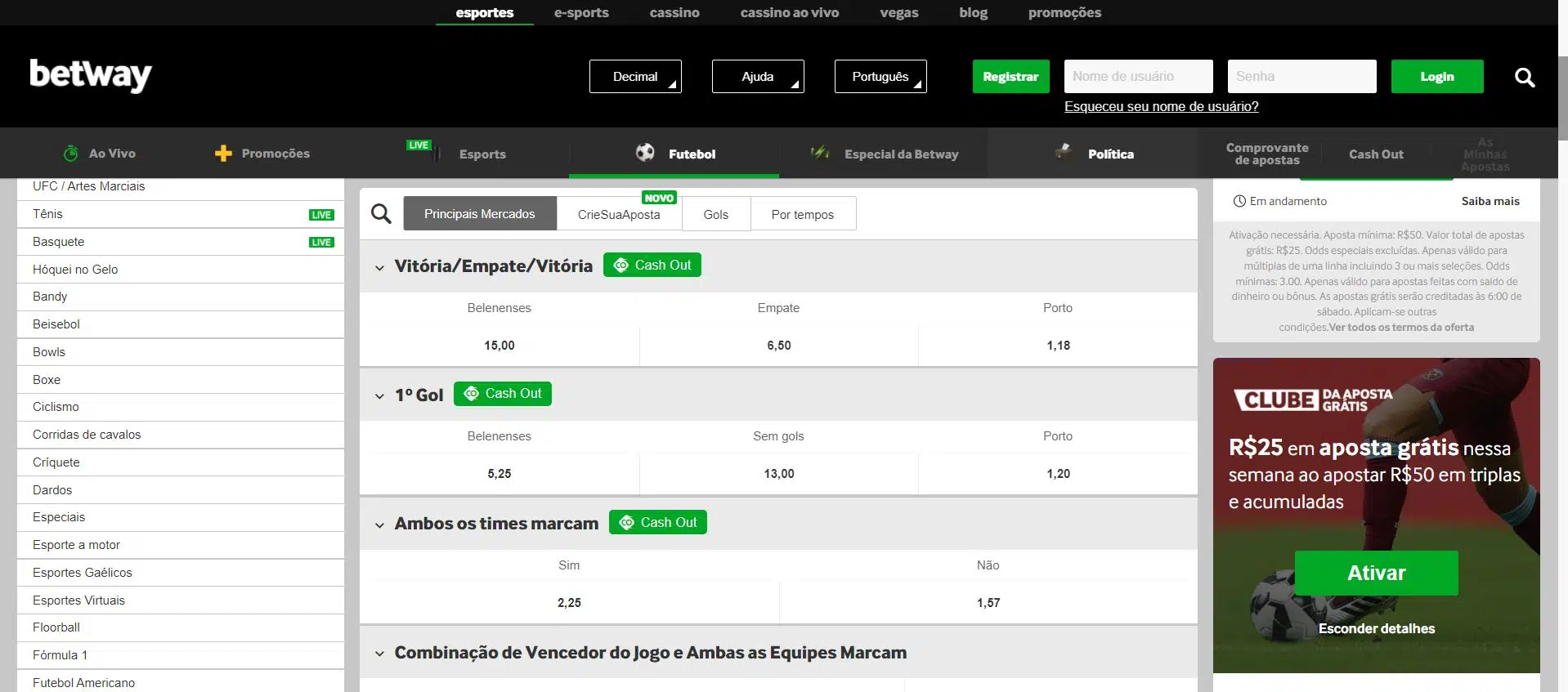
Task: Click the LIVE badge on Basquete row
Action: coord(321,242)
